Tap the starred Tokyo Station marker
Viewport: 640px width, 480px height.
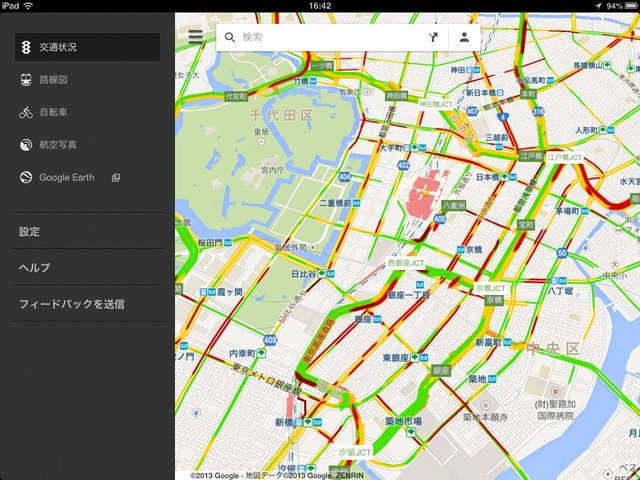coord(425,192)
